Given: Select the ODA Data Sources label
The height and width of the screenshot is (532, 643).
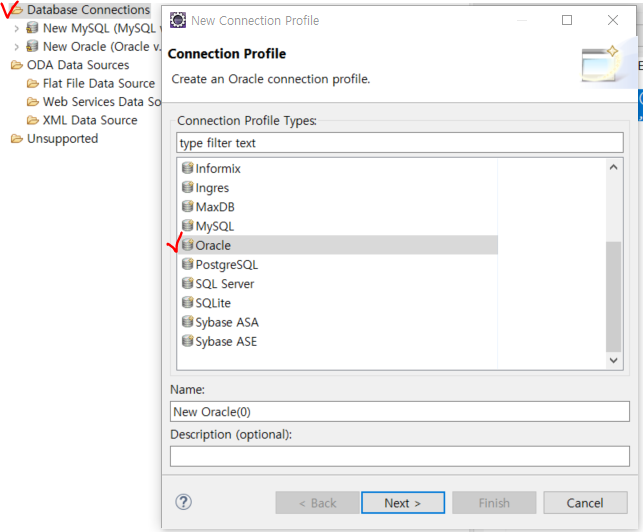Looking at the screenshot, I should [x=78, y=65].
